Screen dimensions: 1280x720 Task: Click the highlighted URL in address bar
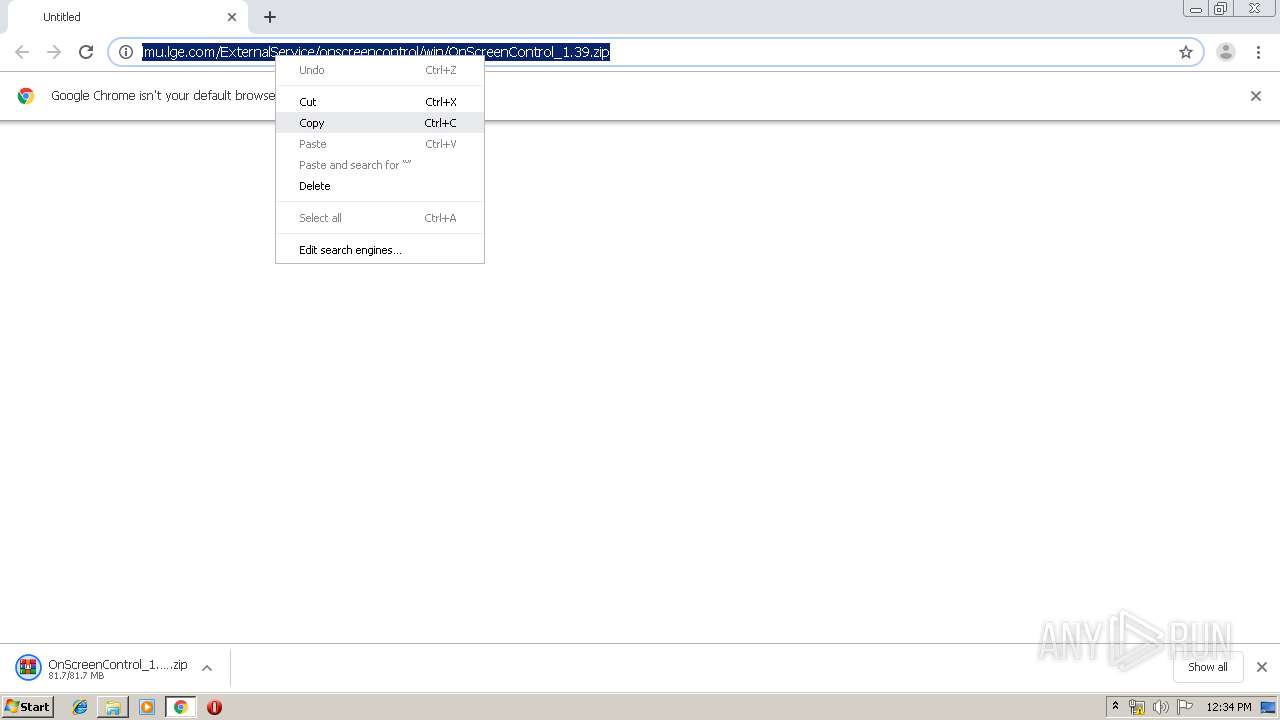(x=376, y=52)
